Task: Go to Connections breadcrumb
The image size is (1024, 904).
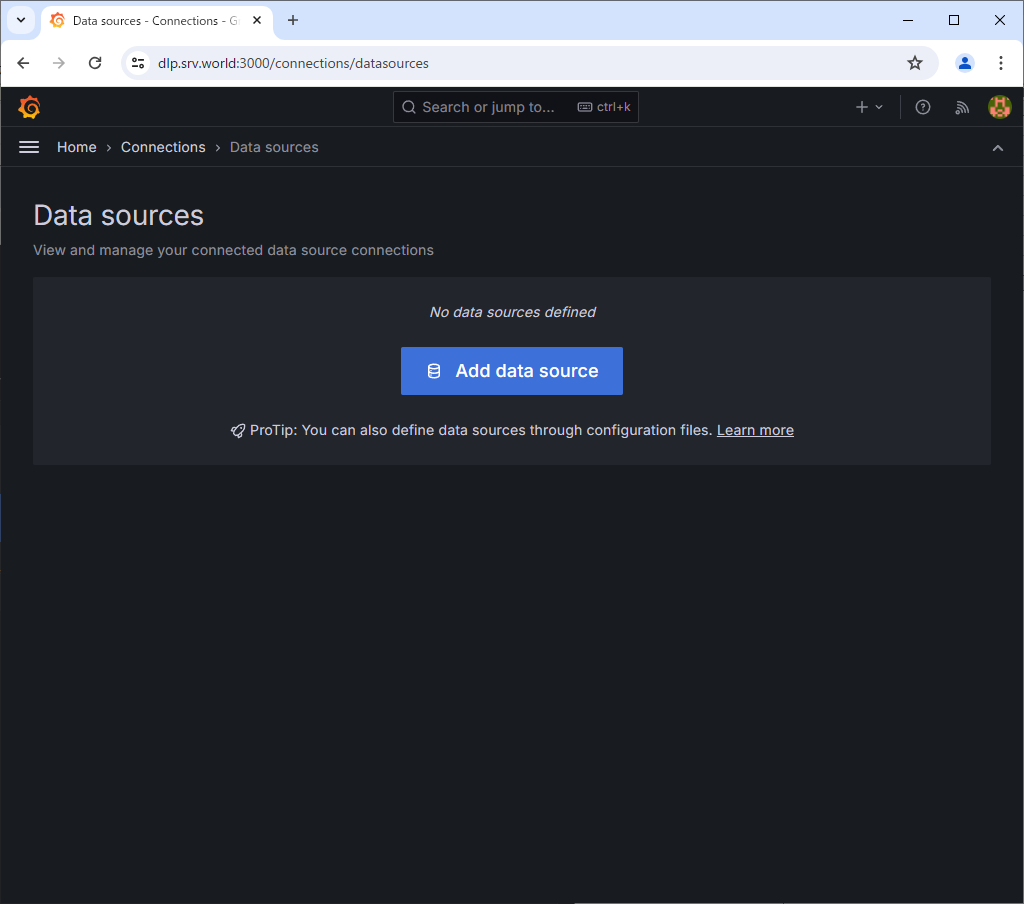Action: (163, 148)
